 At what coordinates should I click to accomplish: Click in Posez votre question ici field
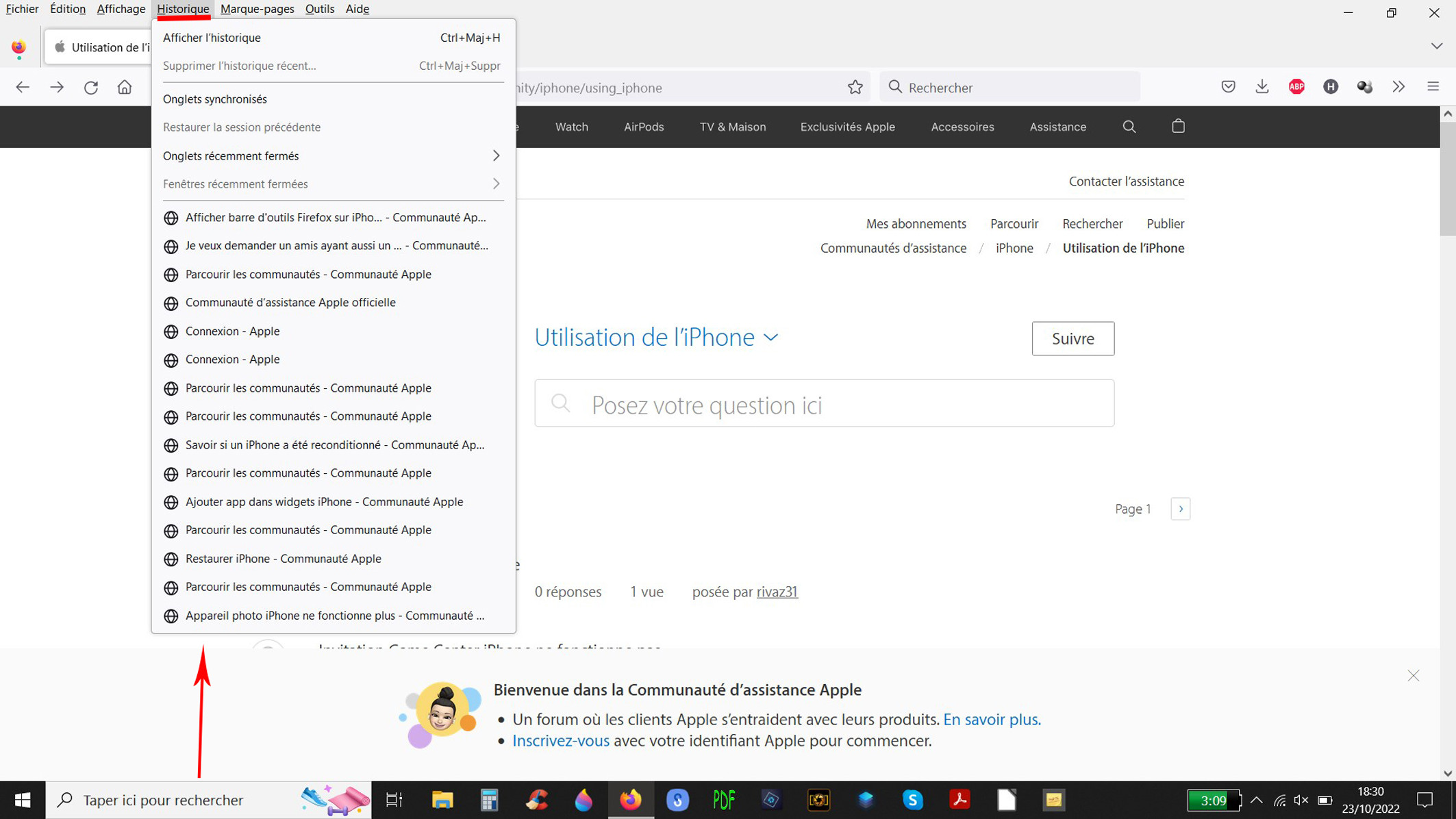click(x=824, y=404)
